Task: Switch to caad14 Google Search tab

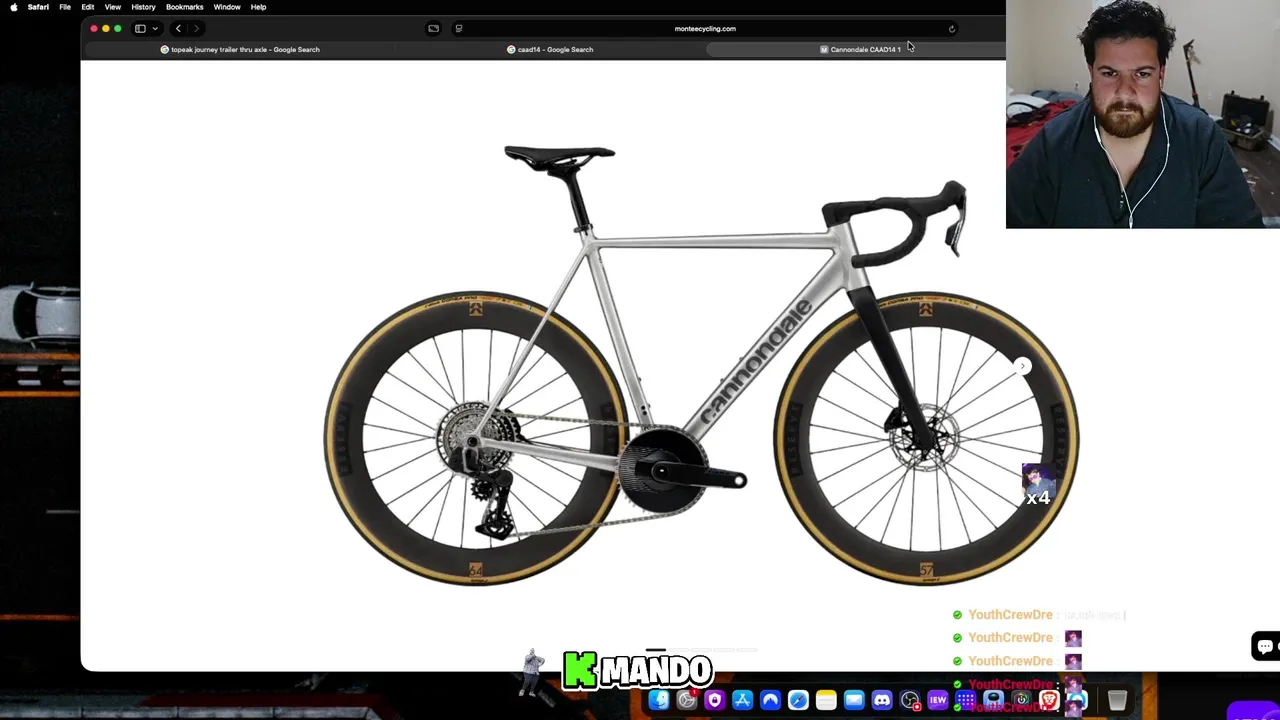Action: (550, 49)
